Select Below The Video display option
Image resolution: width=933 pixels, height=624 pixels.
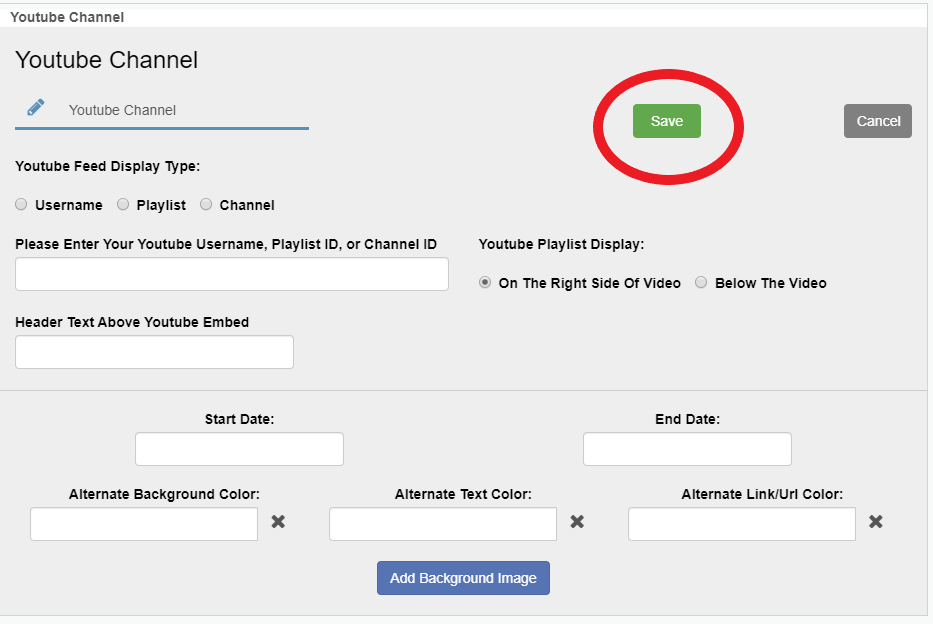701,283
